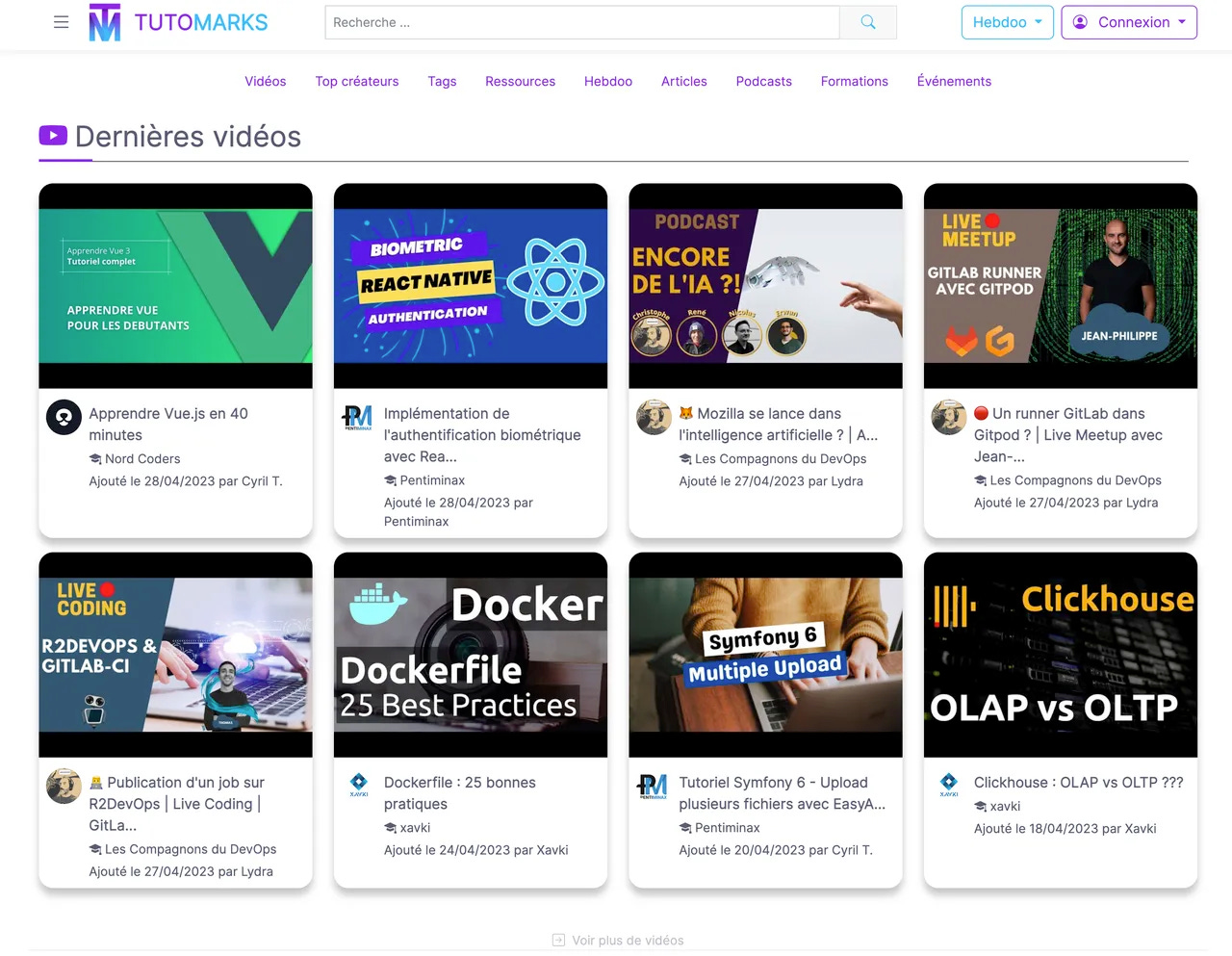Click Pentiminax channel under Symfony video
This screenshot has width=1232, height=956.
pyautogui.click(x=728, y=827)
